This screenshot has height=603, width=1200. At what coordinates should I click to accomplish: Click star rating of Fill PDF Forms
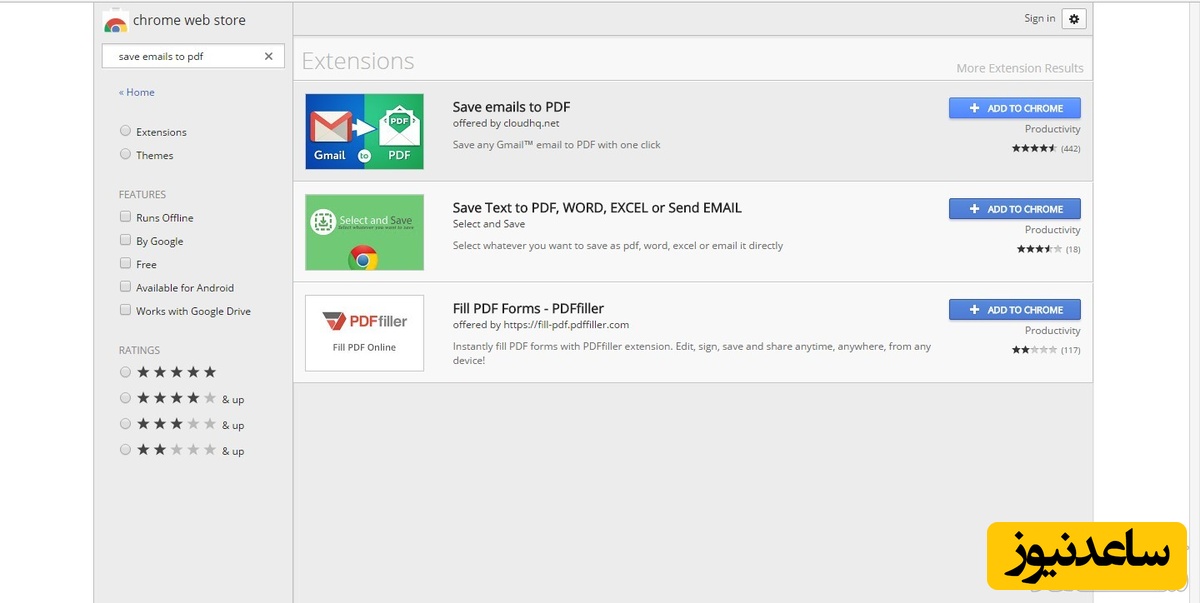point(1034,350)
